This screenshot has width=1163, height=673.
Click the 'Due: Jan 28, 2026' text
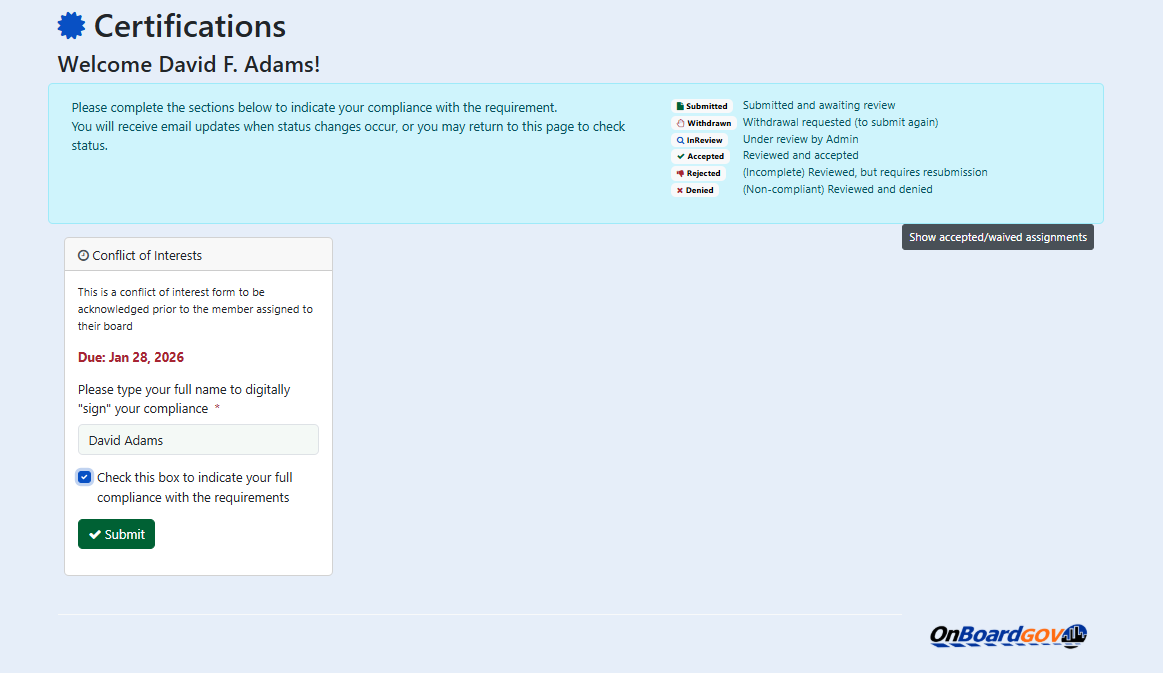[x=131, y=358]
